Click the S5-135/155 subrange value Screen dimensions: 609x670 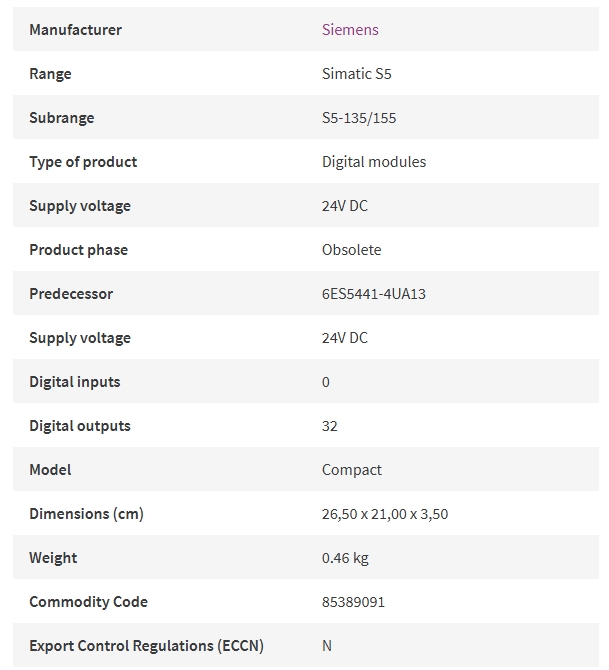(x=359, y=118)
